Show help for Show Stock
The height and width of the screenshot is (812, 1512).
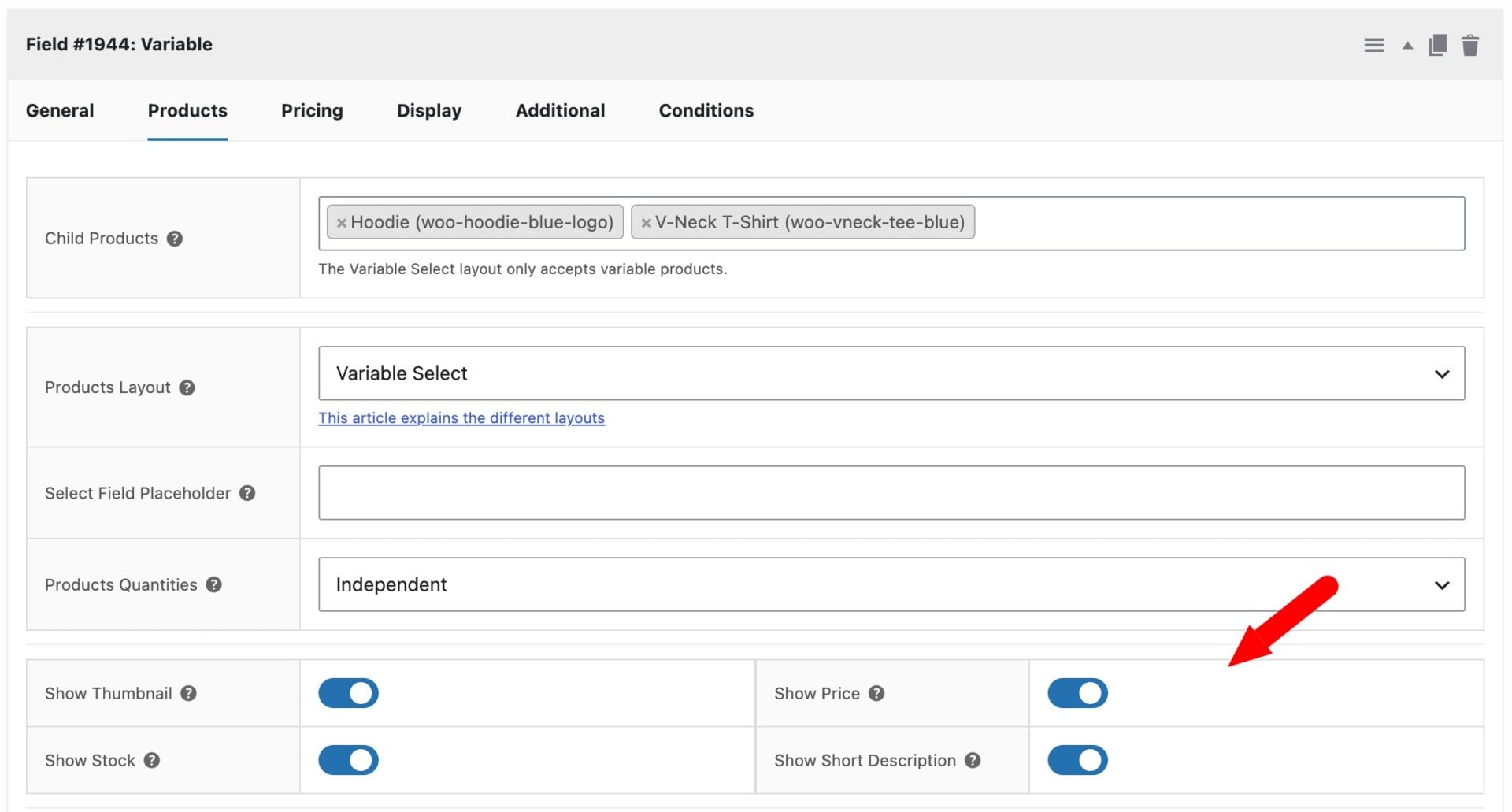(152, 760)
